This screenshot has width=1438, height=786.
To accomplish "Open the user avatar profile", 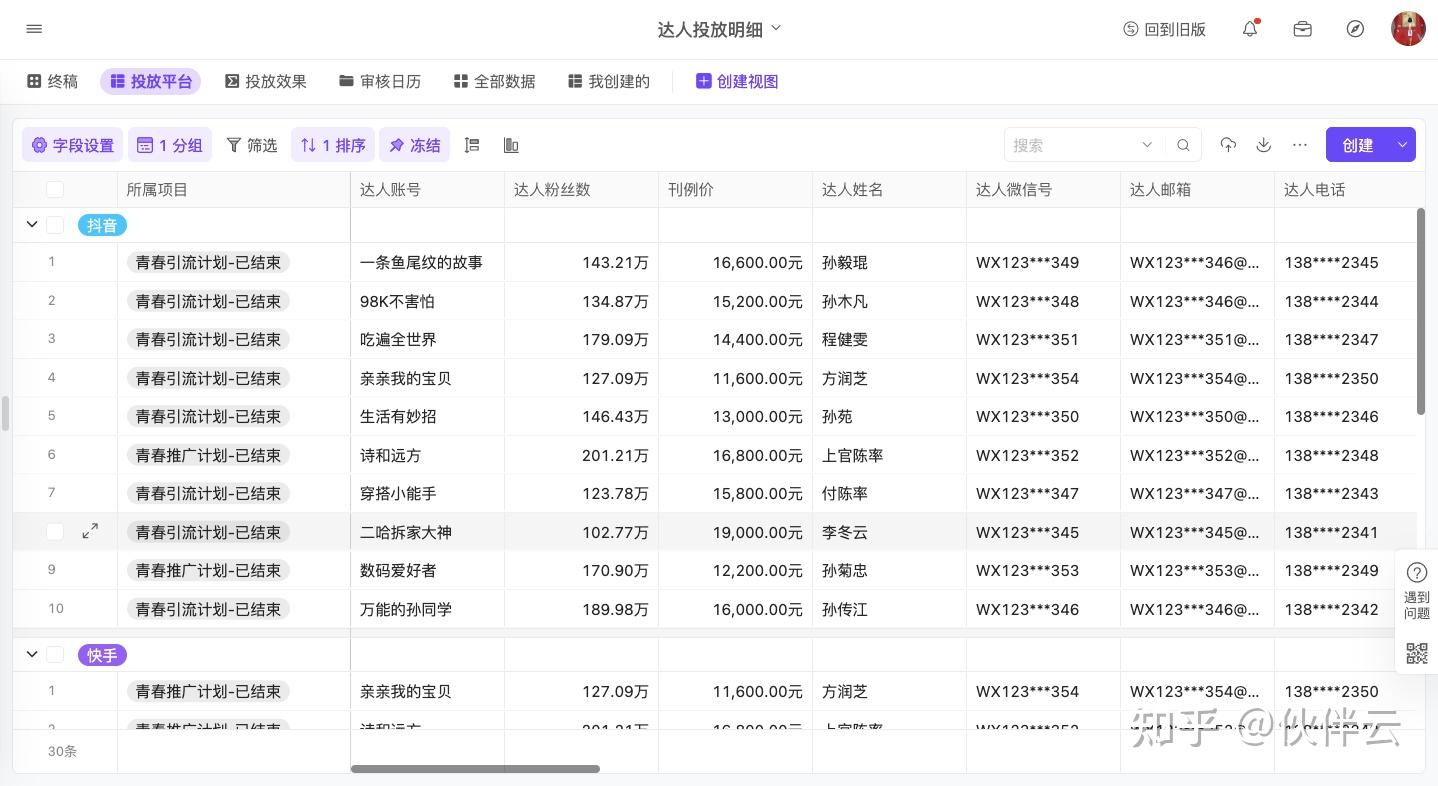I will (1408, 29).
